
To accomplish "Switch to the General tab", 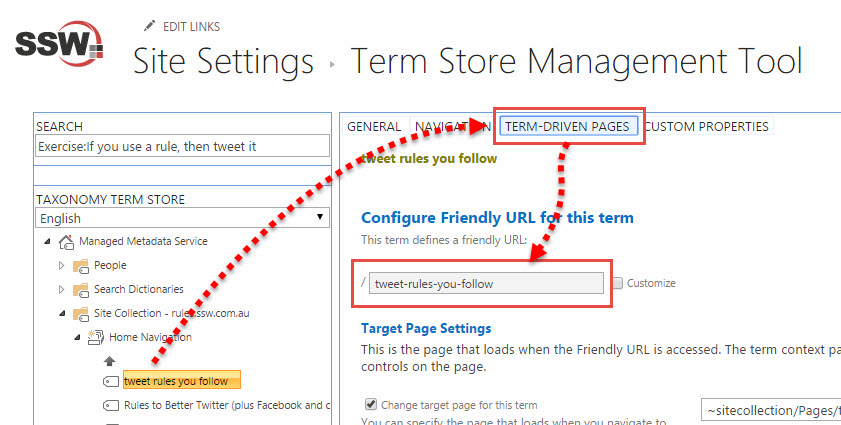I will pos(373,127).
